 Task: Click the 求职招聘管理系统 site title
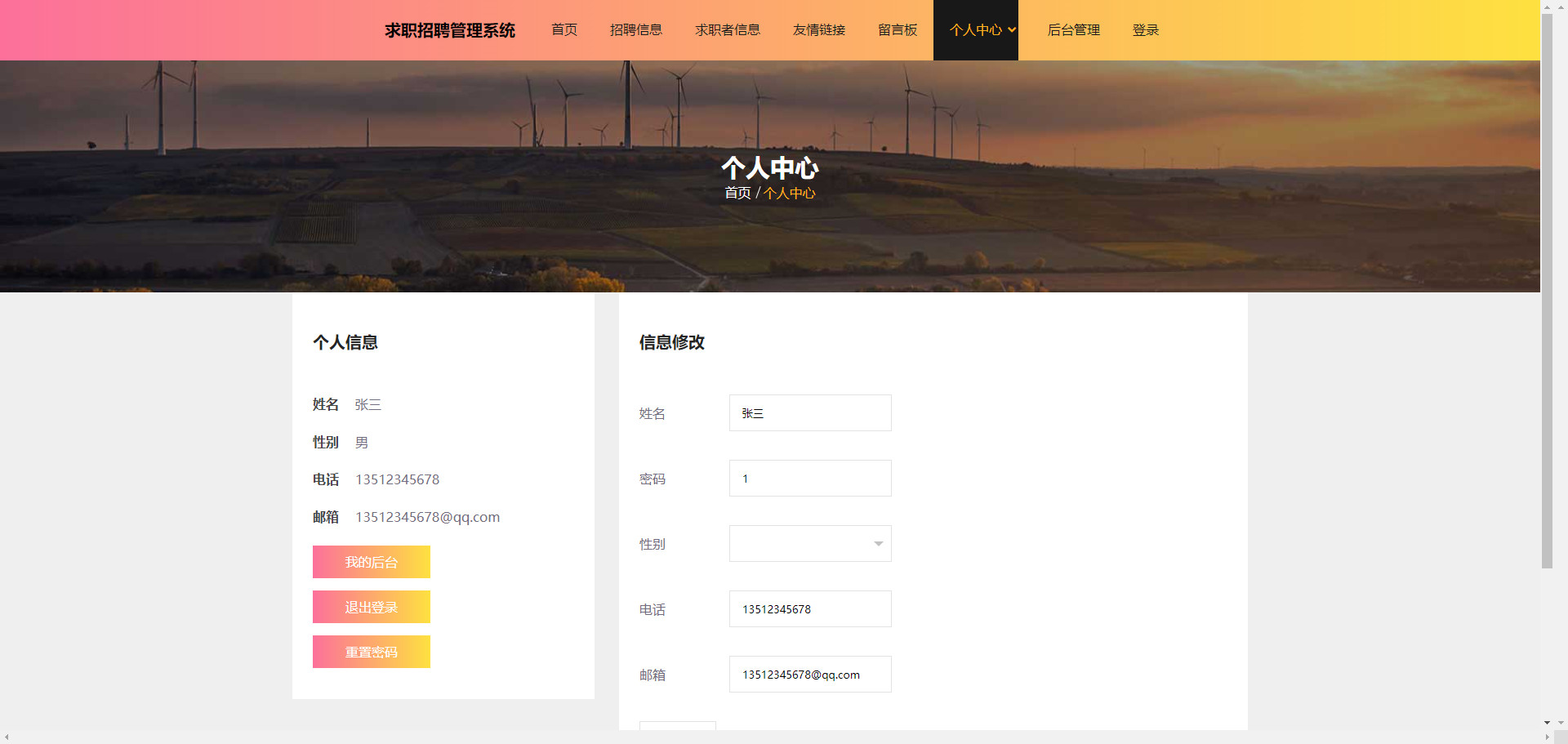click(x=450, y=30)
